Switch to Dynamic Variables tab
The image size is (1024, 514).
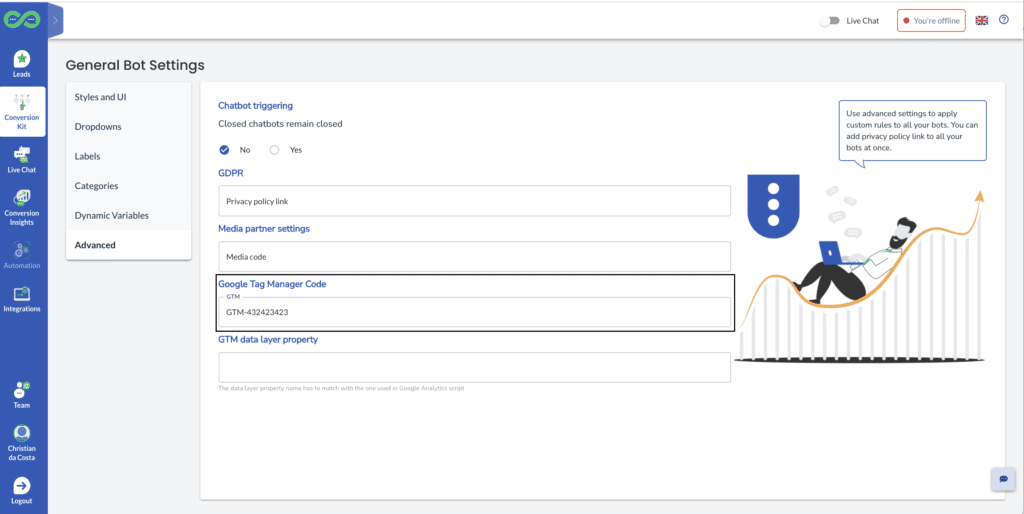click(x=129, y=216)
